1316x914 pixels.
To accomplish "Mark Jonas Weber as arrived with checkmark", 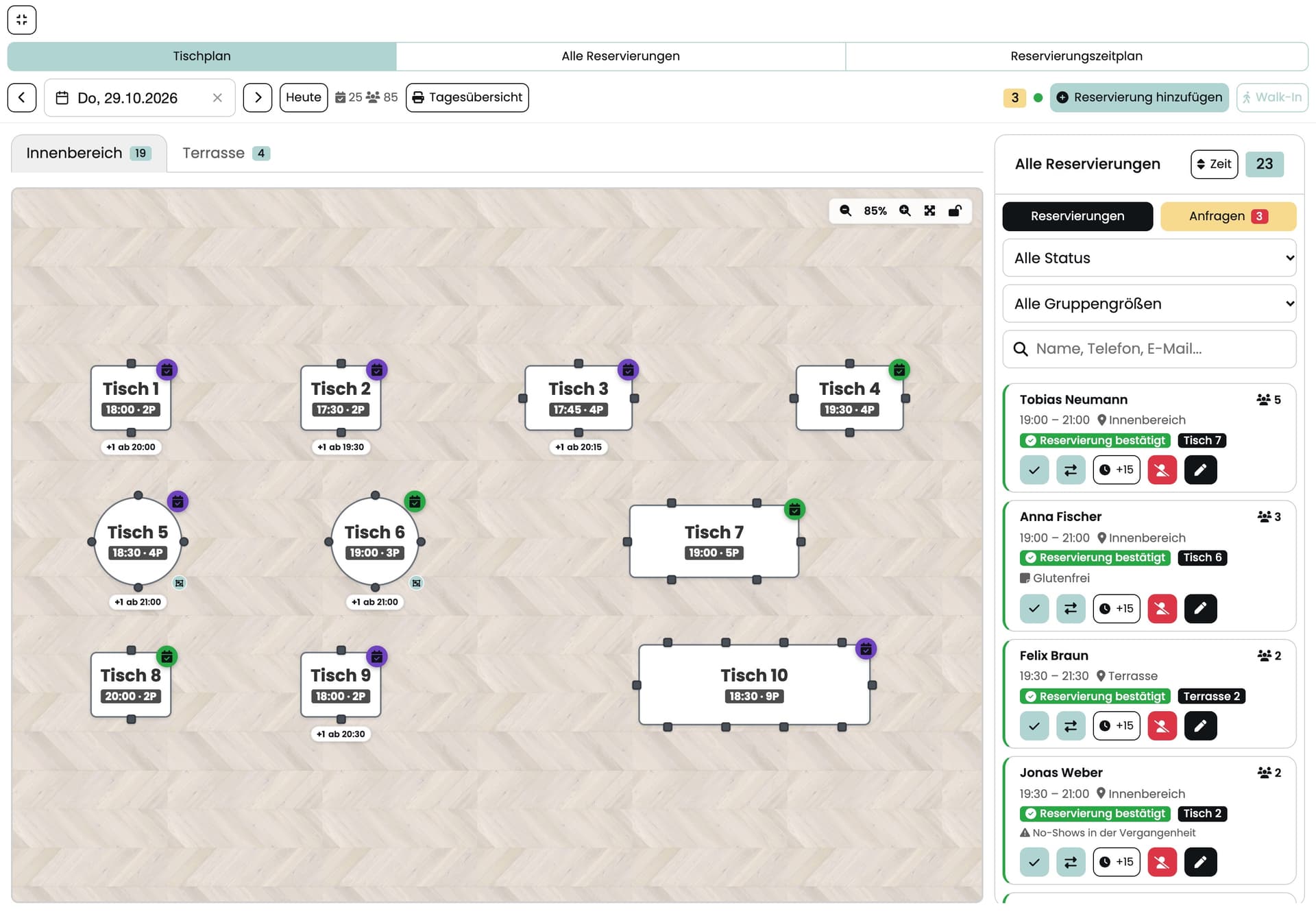I will coord(1034,862).
